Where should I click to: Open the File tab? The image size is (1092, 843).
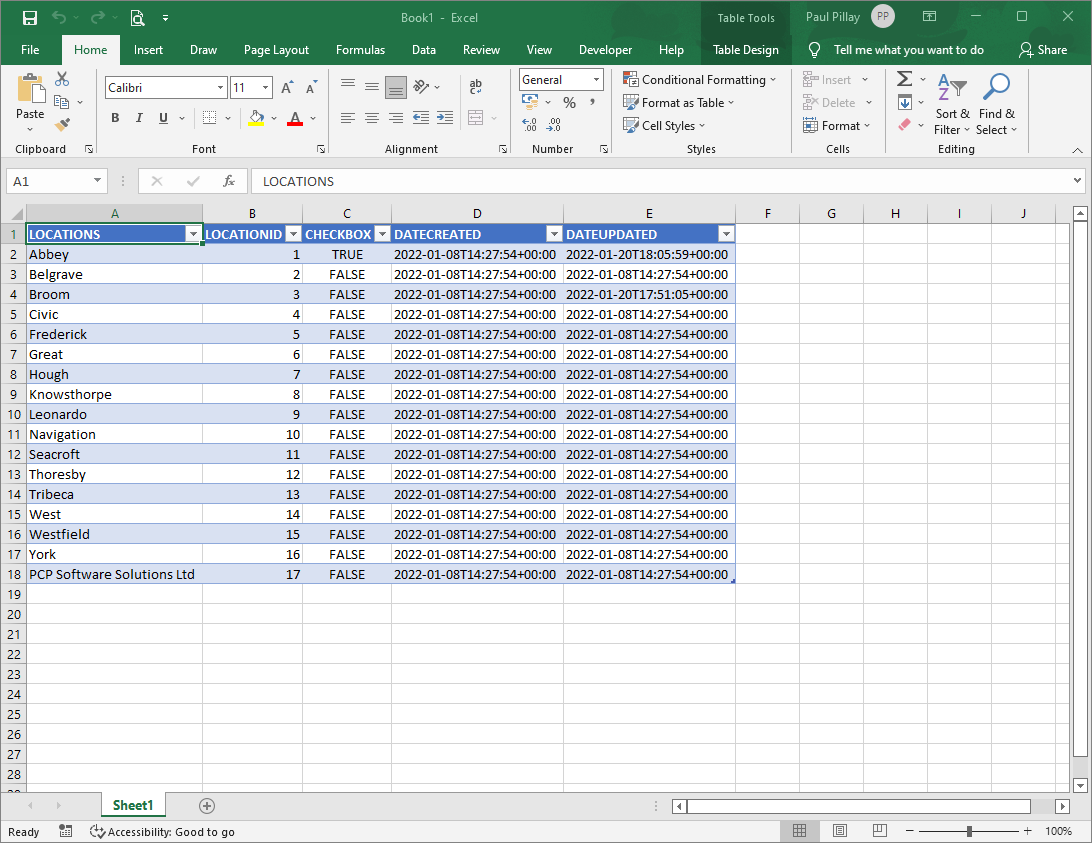coord(30,50)
